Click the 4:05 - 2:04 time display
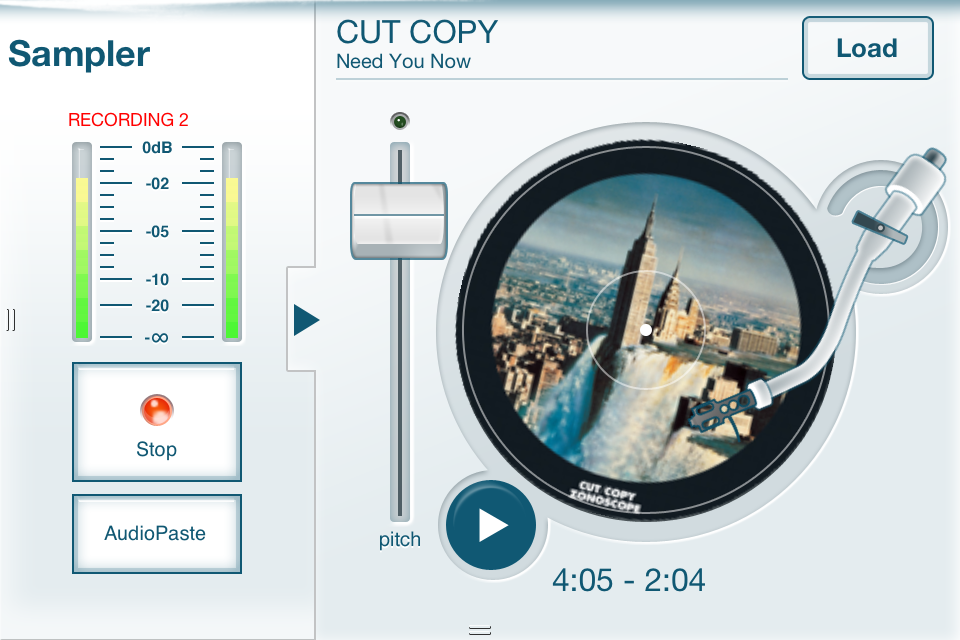 629,580
